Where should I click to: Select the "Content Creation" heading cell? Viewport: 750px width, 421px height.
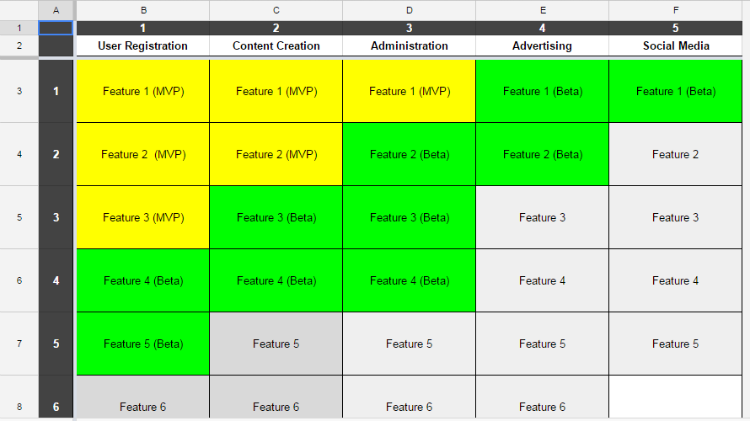tap(276, 46)
